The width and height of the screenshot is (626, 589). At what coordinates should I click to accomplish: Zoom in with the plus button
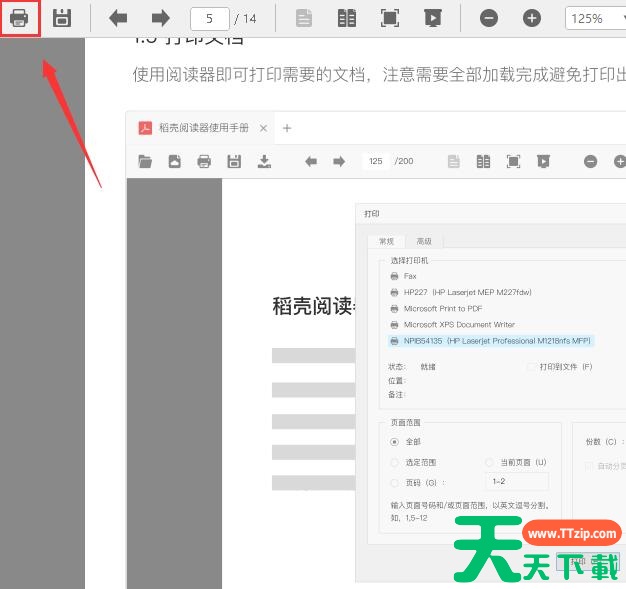pyautogui.click(x=532, y=18)
